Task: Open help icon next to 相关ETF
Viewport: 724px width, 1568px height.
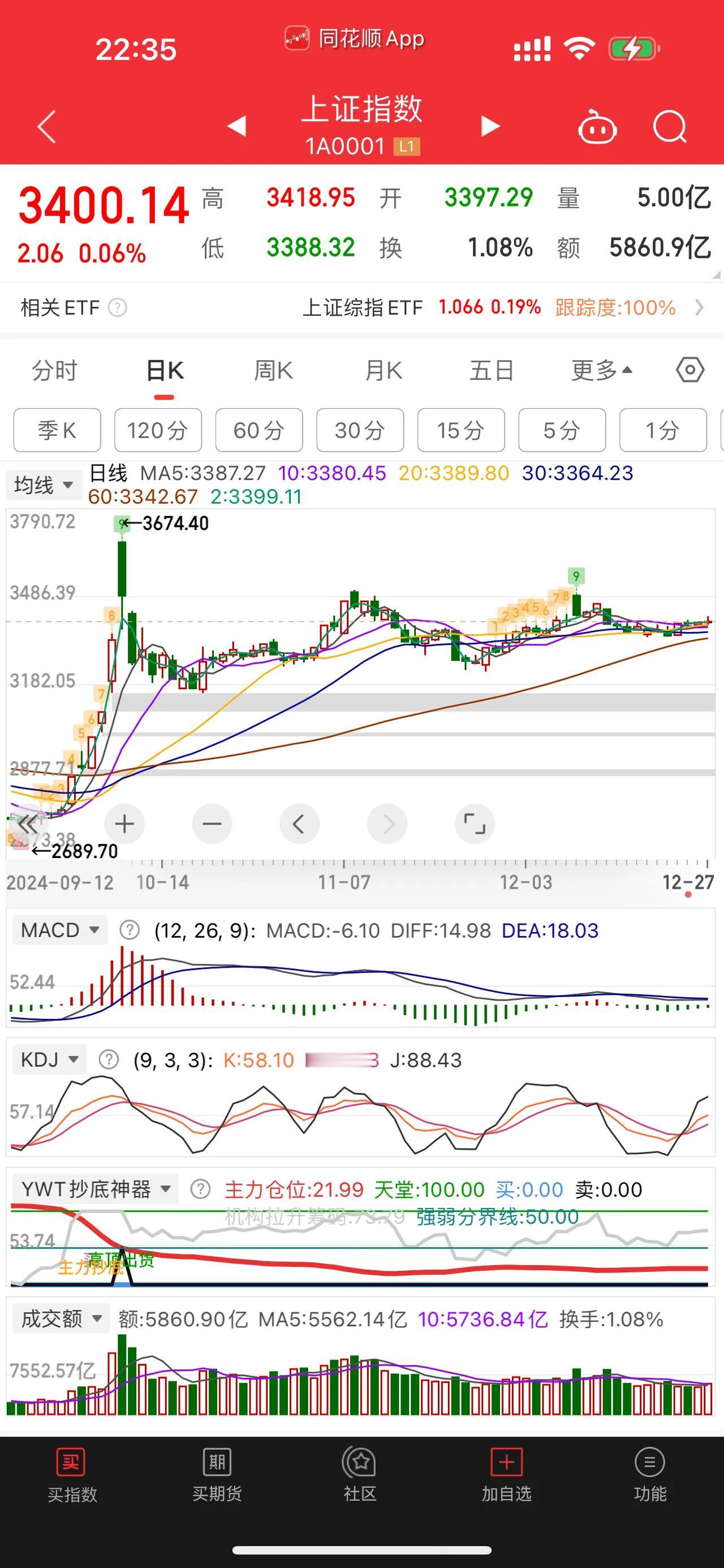Action: pos(118,307)
